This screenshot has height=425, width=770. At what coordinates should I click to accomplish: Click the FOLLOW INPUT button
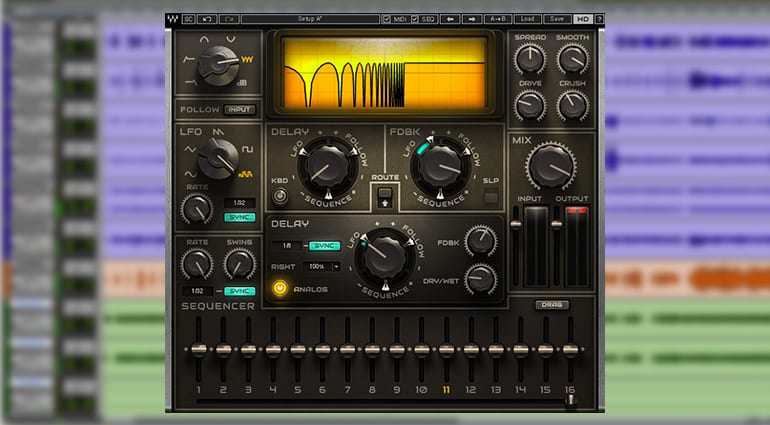pyautogui.click(x=240, y=110)
